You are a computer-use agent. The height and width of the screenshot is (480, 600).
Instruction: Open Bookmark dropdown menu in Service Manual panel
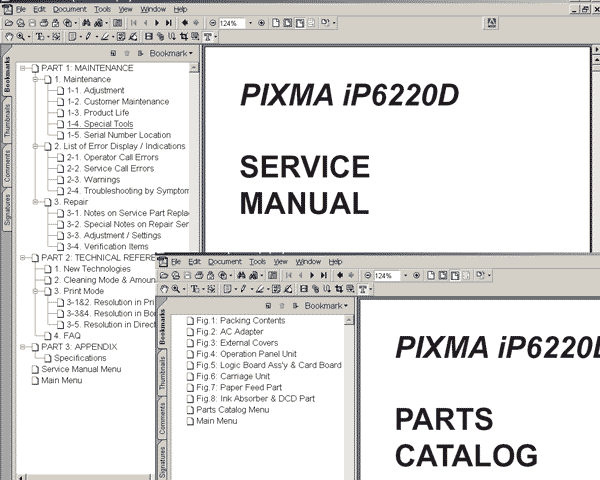[171, 53]
